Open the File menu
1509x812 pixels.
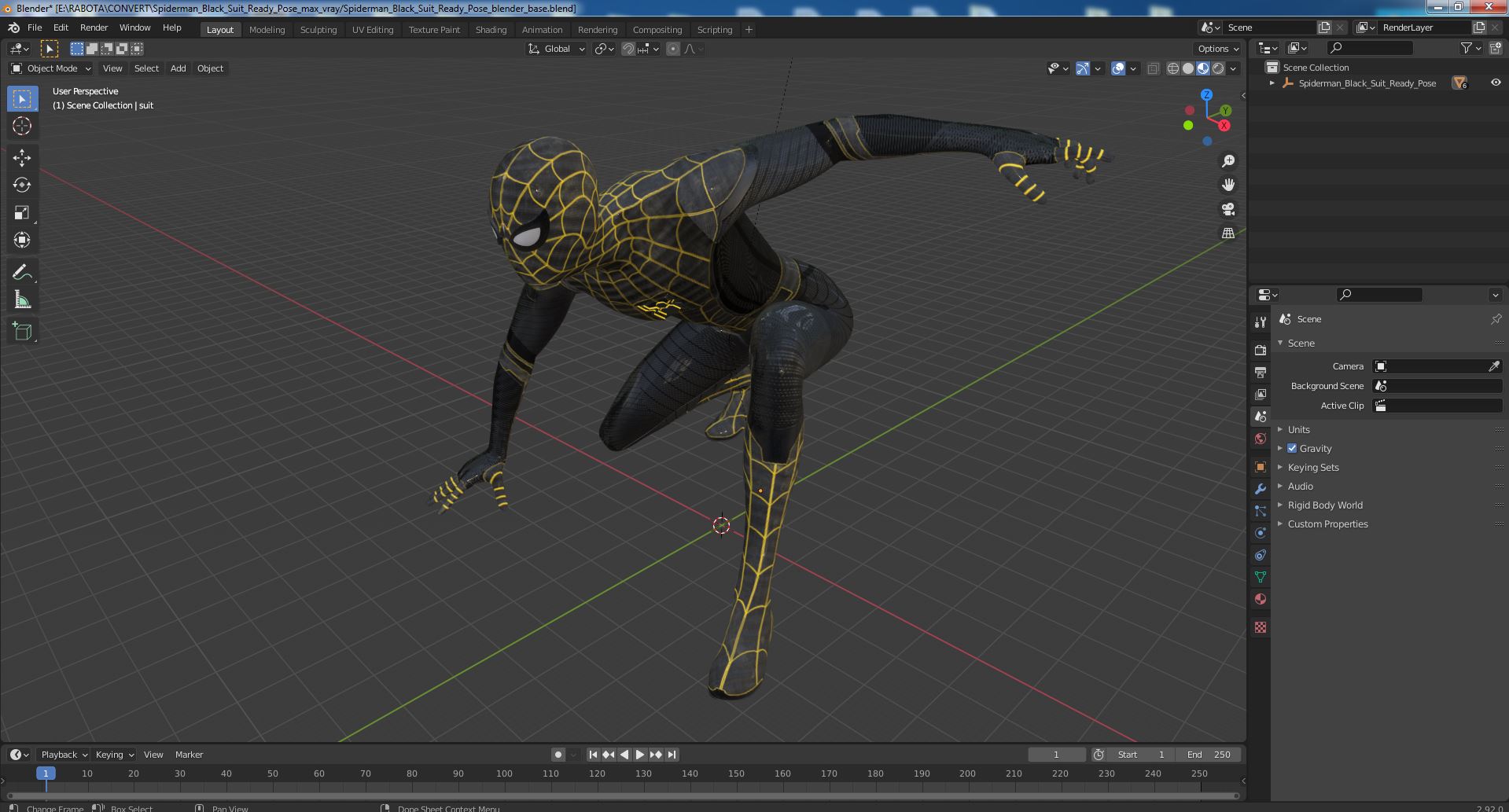pos(35,28)
